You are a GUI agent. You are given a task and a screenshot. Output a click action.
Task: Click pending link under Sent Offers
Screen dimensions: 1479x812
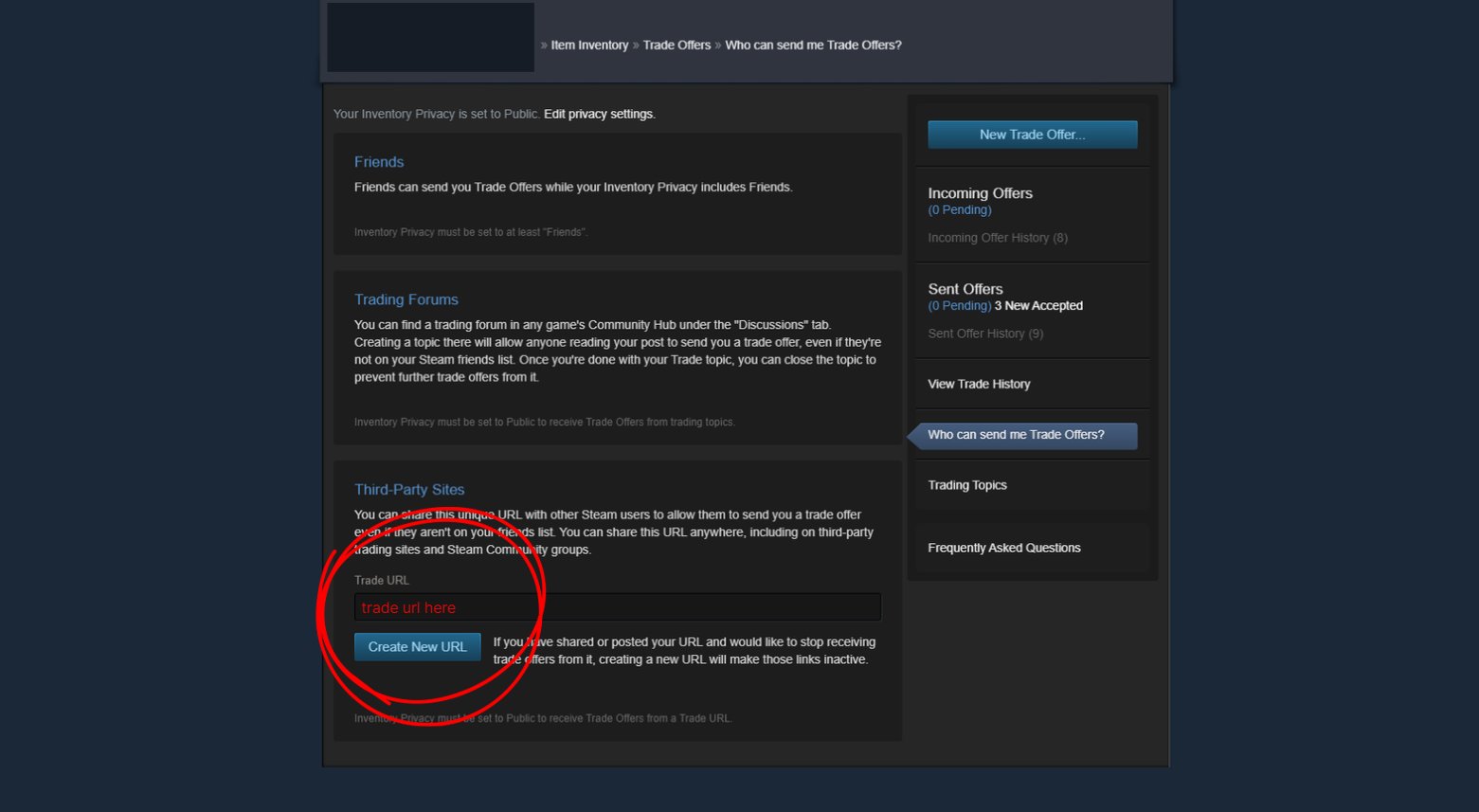click(x=959, y=306)
